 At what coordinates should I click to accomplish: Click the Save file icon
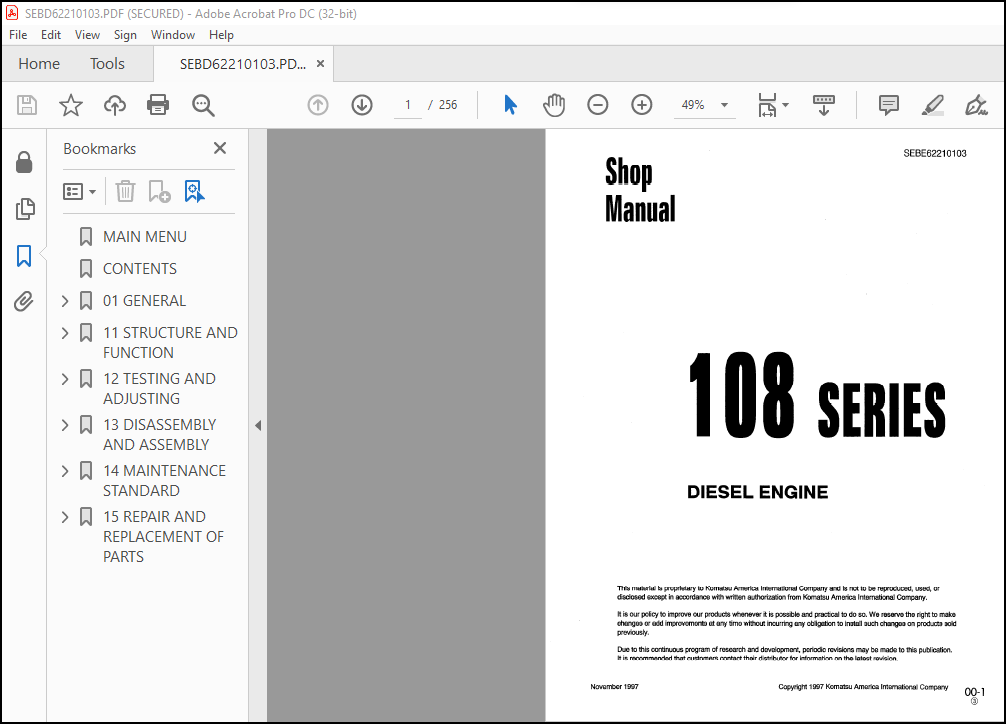click(x=26, y=105)
